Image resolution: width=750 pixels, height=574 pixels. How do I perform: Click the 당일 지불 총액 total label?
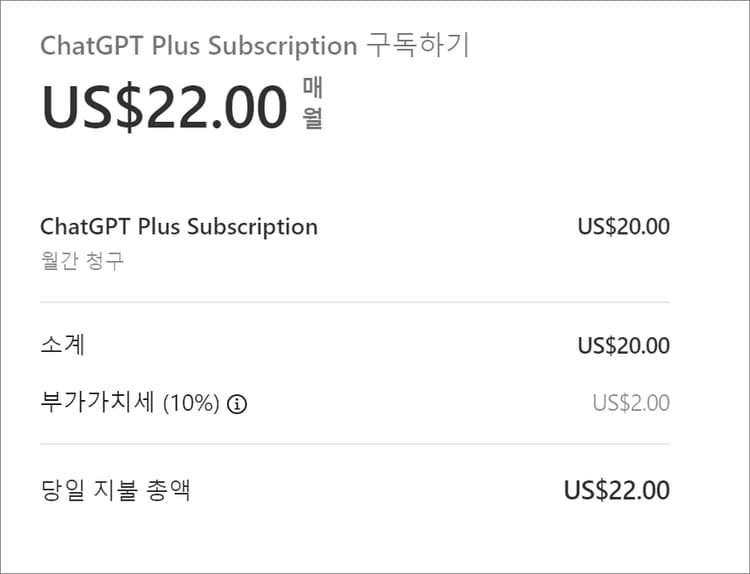click(116, 490)
